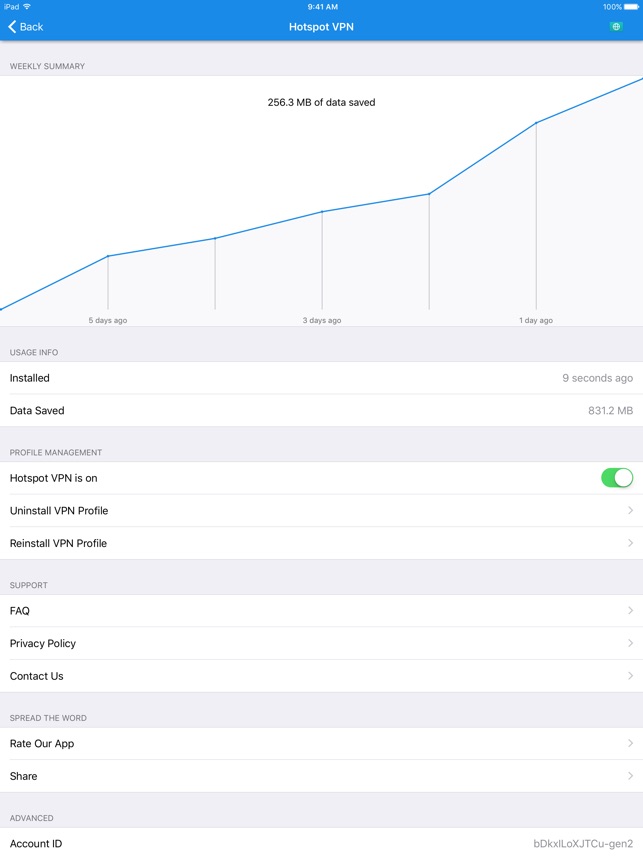Tap the chevron on Share row
Viewport: 643px width, 858px height.
click(x=630, y=776)
